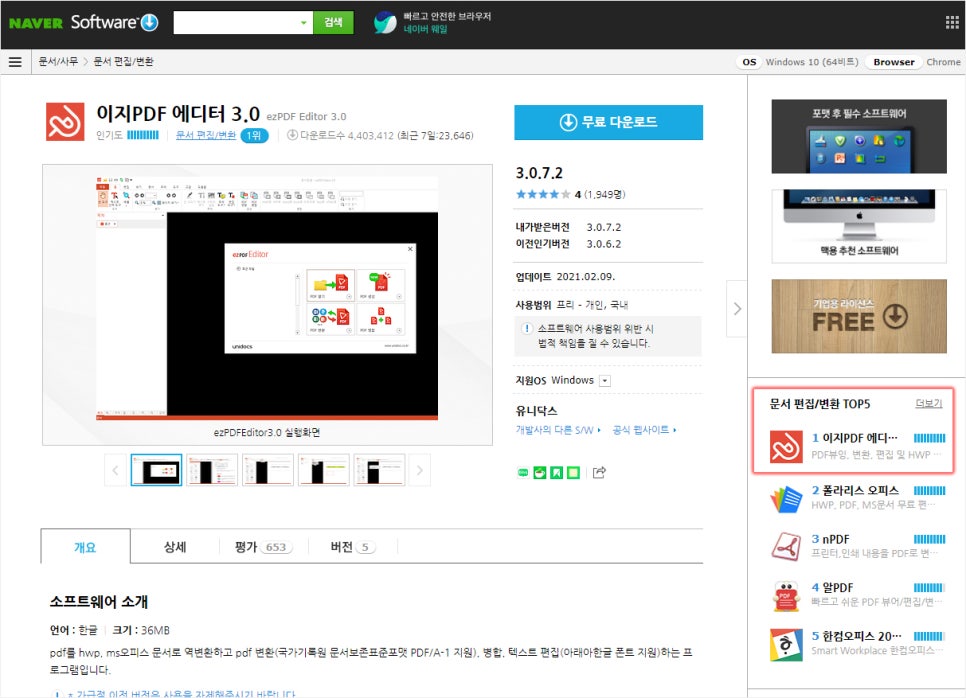Open nPDF in TOP5 list
The image size is (966, 698).
tap(835, 539)
